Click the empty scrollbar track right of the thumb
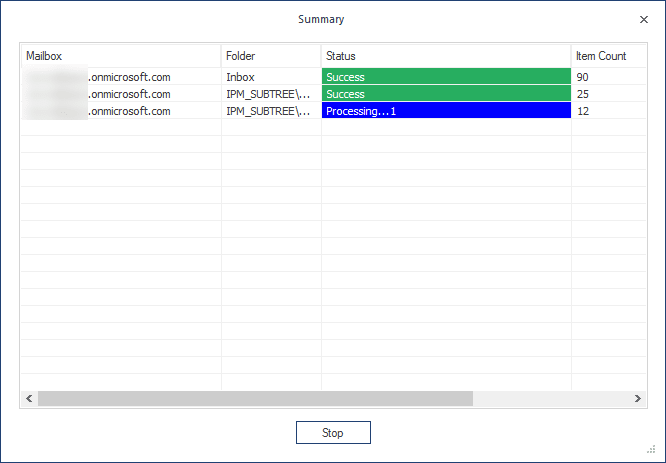Viewport: 666px width, 463px height. point(551,398)
